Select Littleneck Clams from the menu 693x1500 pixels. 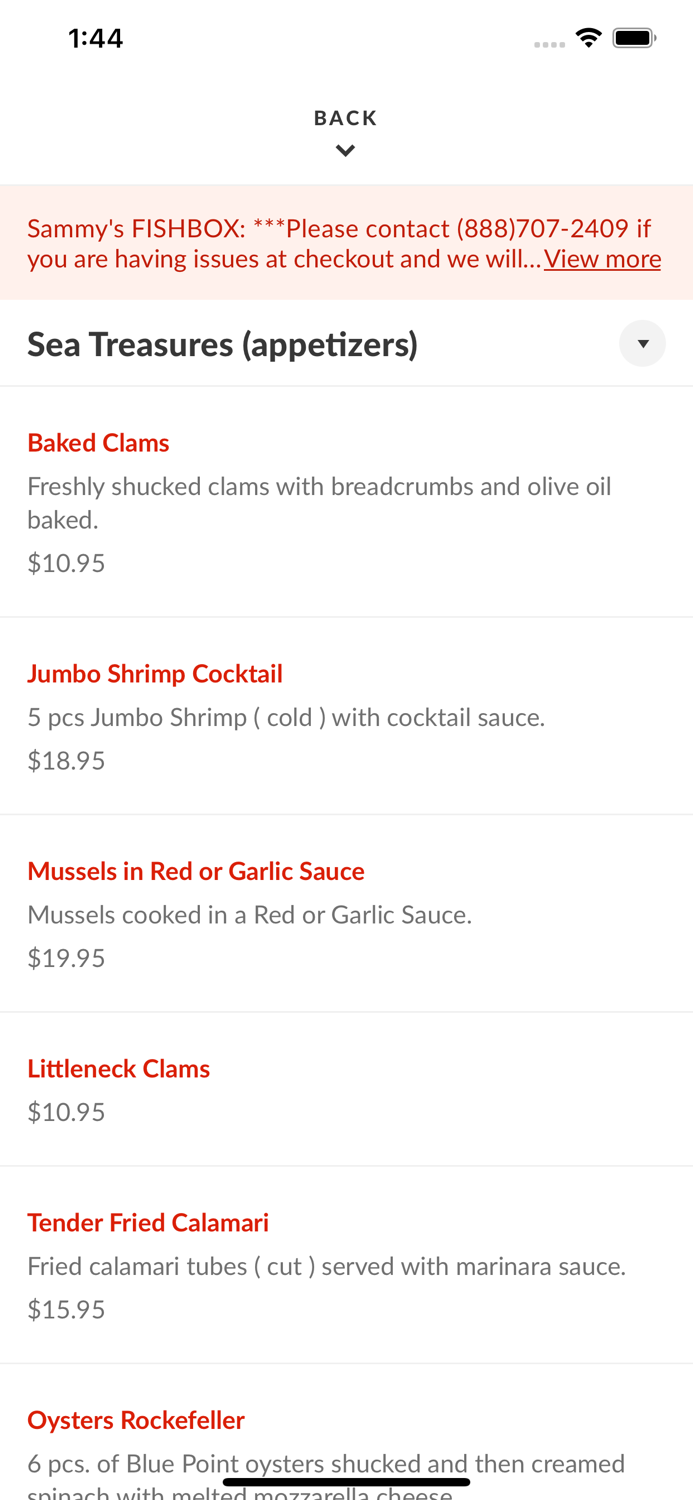(x=119, y=1068)
